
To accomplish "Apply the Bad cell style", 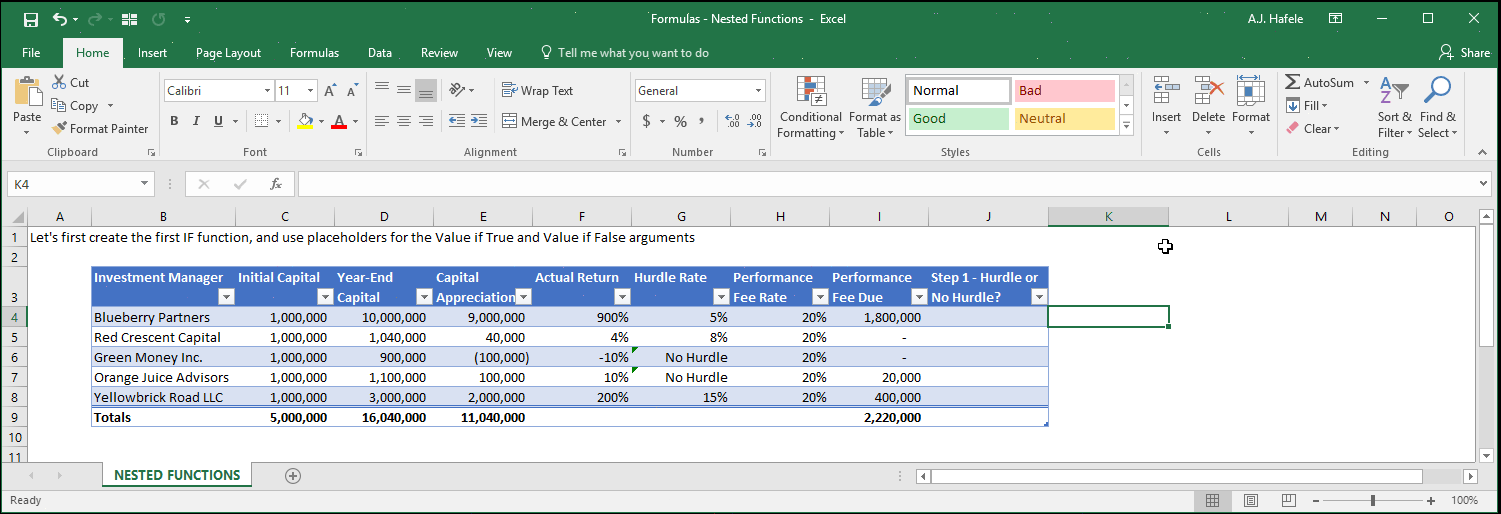I will coord(1065,91).
